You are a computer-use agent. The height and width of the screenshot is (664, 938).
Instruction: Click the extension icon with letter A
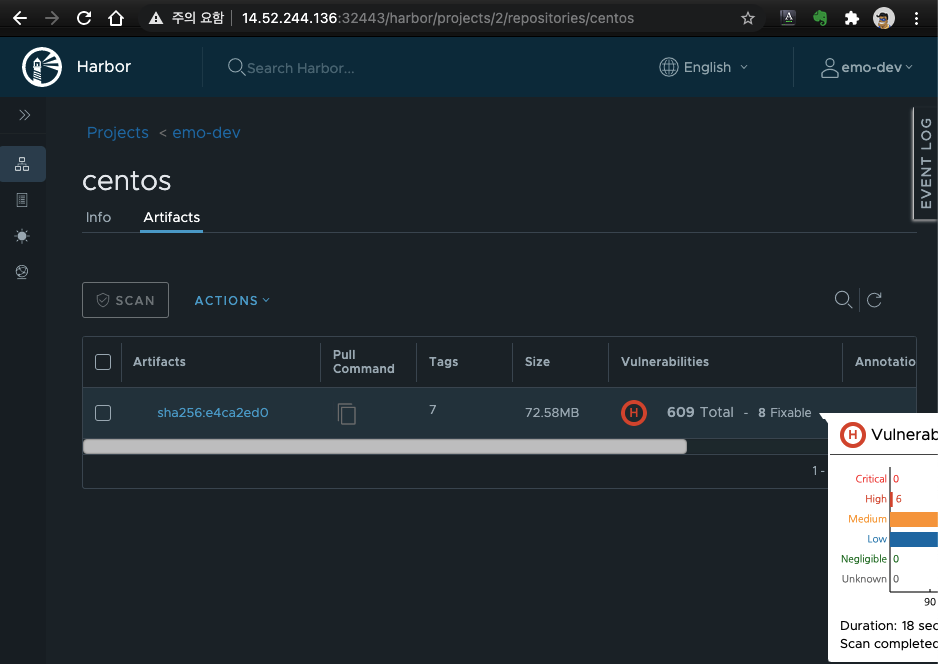click(x=788, y=18)
